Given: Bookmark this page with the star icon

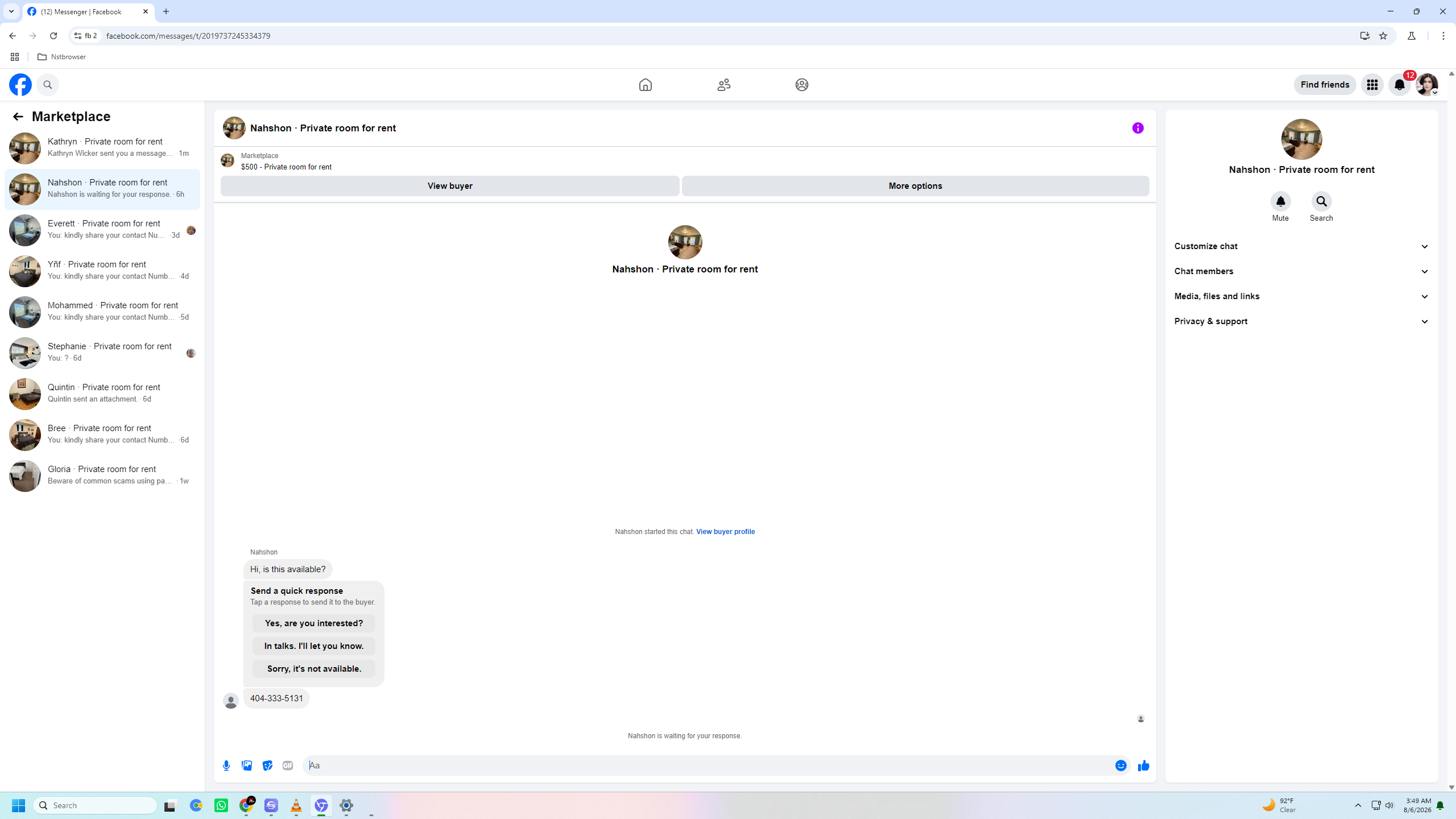Looking at the screenshot, I should click(1383, 36).
